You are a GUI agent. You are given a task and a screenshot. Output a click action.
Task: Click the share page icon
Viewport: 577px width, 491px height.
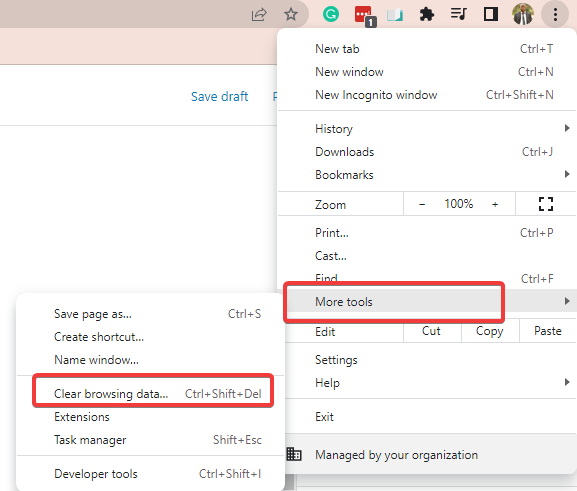[259, 15]
